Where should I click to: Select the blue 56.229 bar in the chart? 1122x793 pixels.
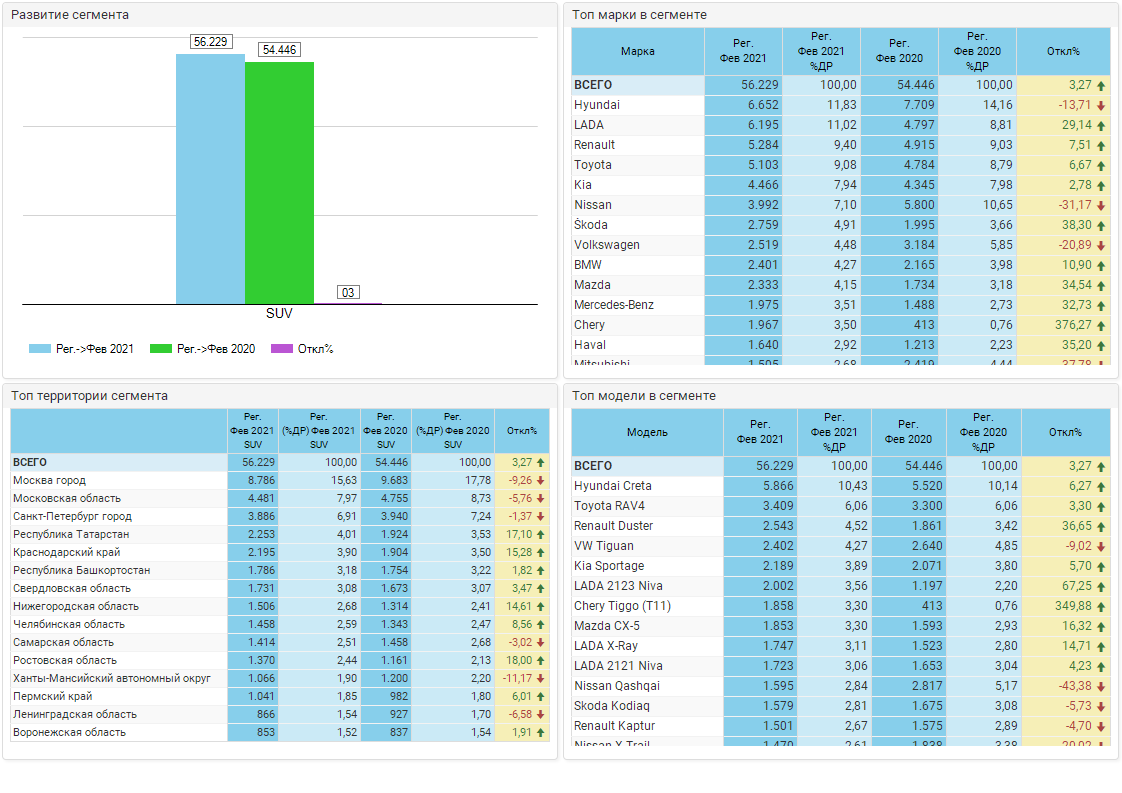210,180
